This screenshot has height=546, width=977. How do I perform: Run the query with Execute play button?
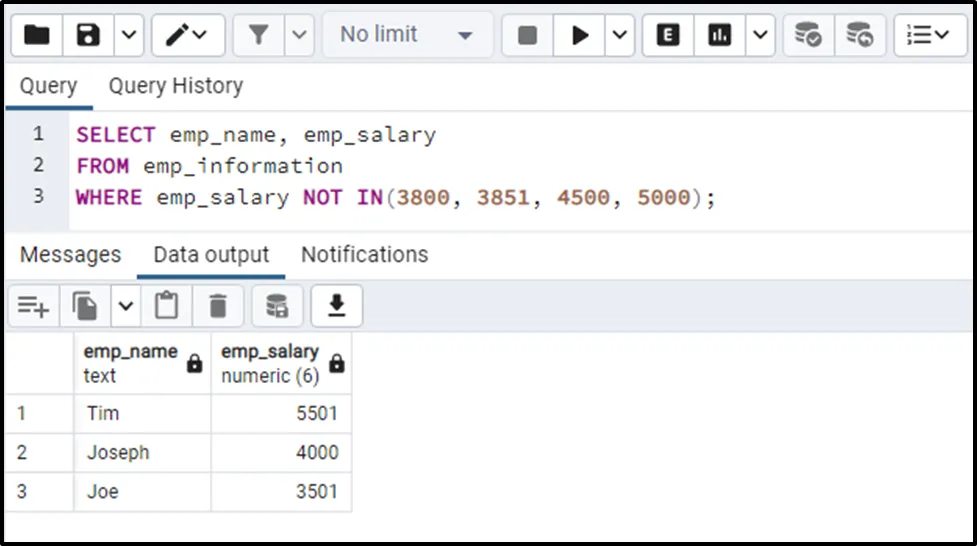click(580, 35)
